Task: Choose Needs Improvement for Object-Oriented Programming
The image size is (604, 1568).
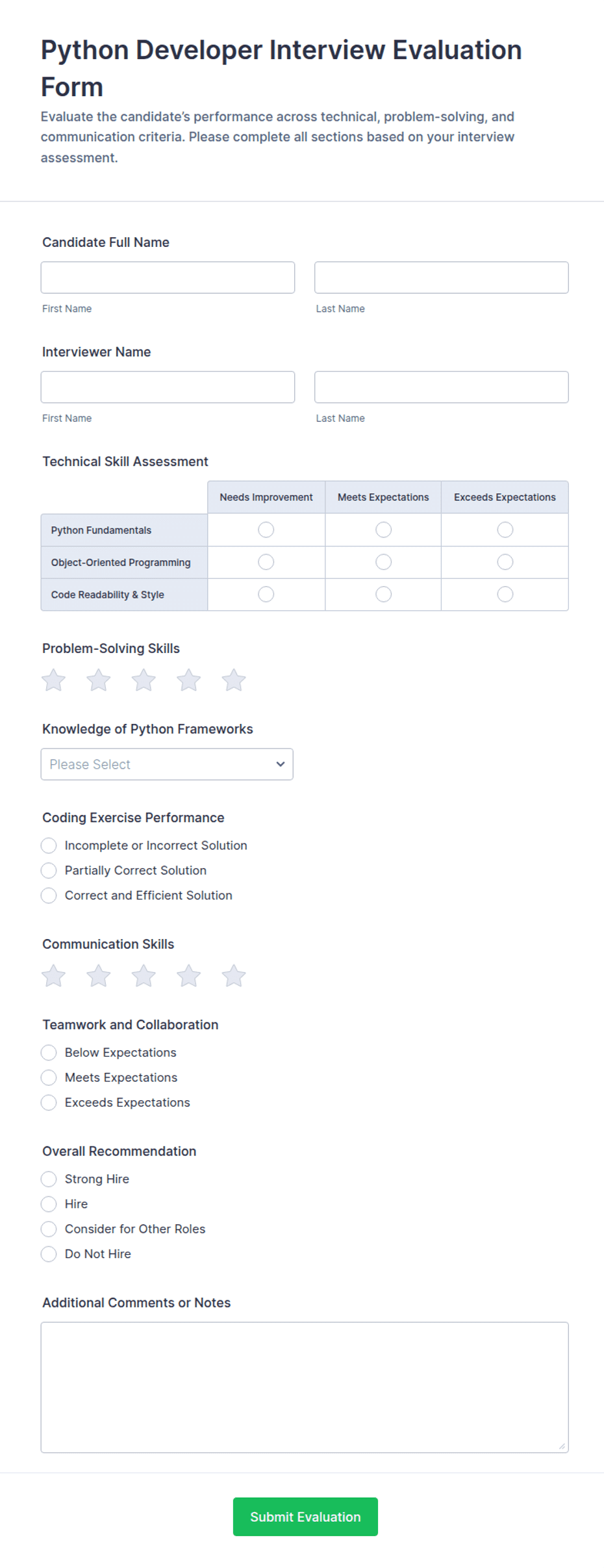Action: coord(265,561)
